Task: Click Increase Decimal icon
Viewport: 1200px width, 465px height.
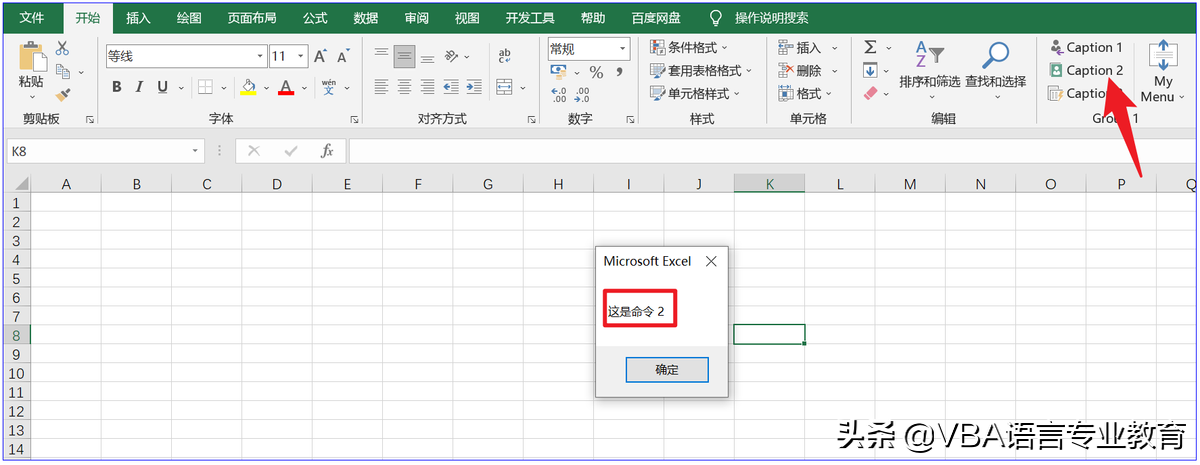Action: click(x=559, y=95)
